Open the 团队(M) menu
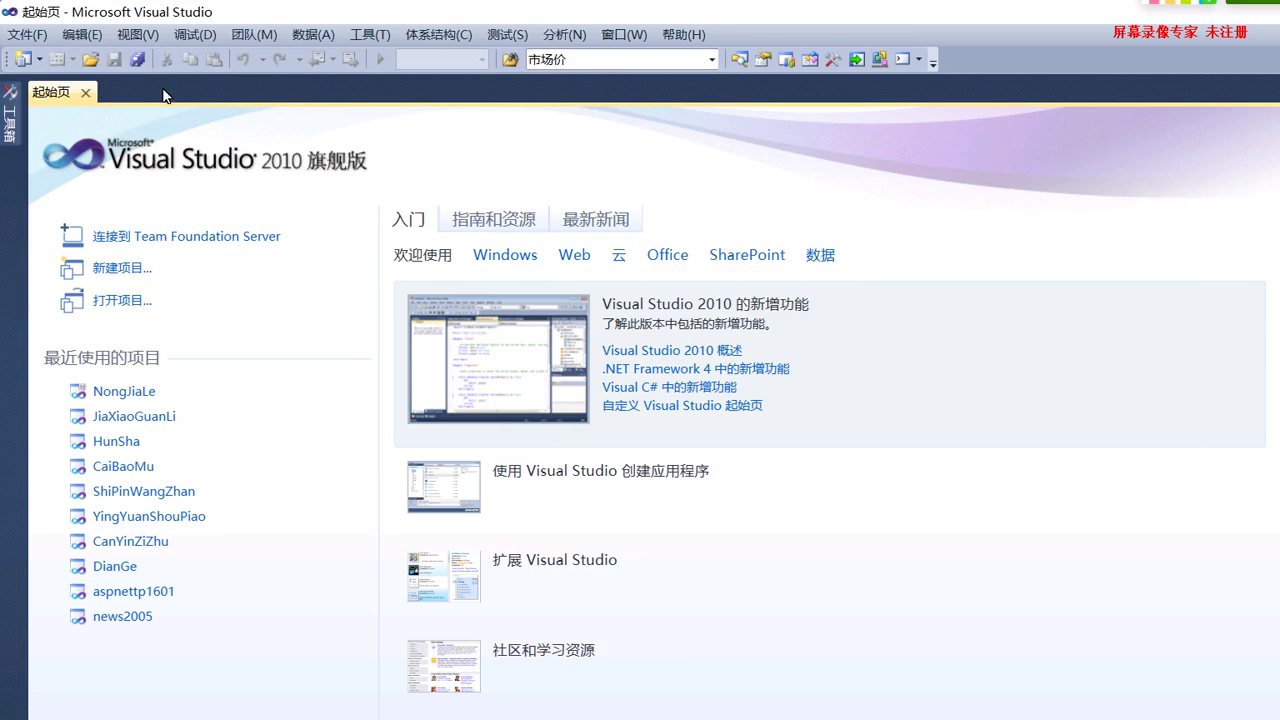The image size is (1280, 720). click(x=254, y=34)
